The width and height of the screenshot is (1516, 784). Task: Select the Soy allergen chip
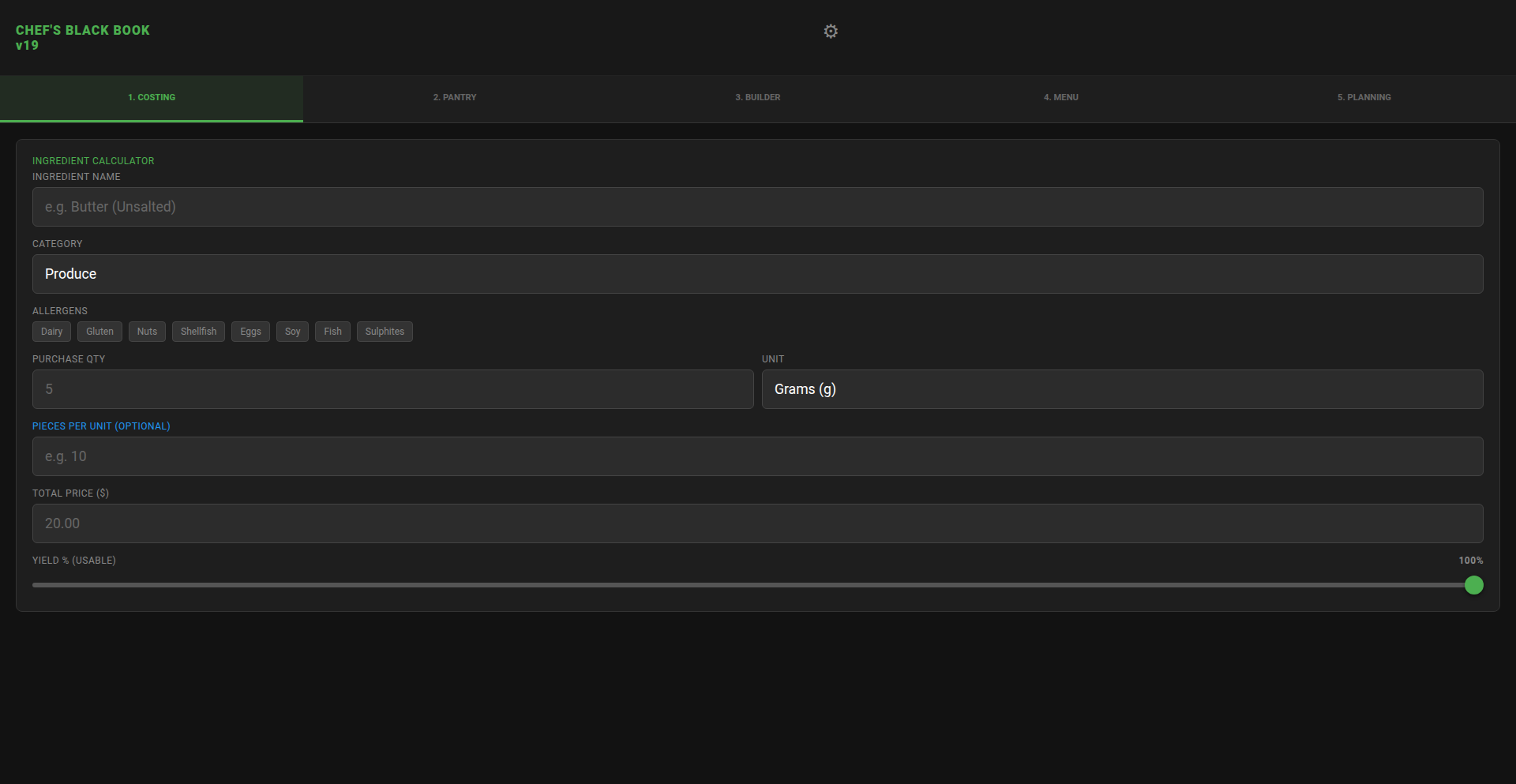coord(292,332)
